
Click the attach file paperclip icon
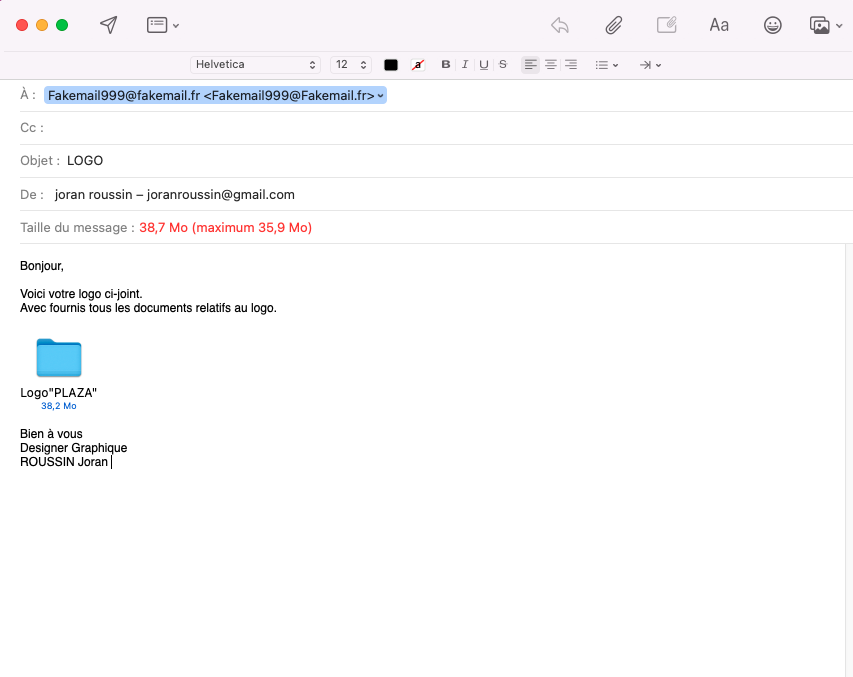(614, 25)
